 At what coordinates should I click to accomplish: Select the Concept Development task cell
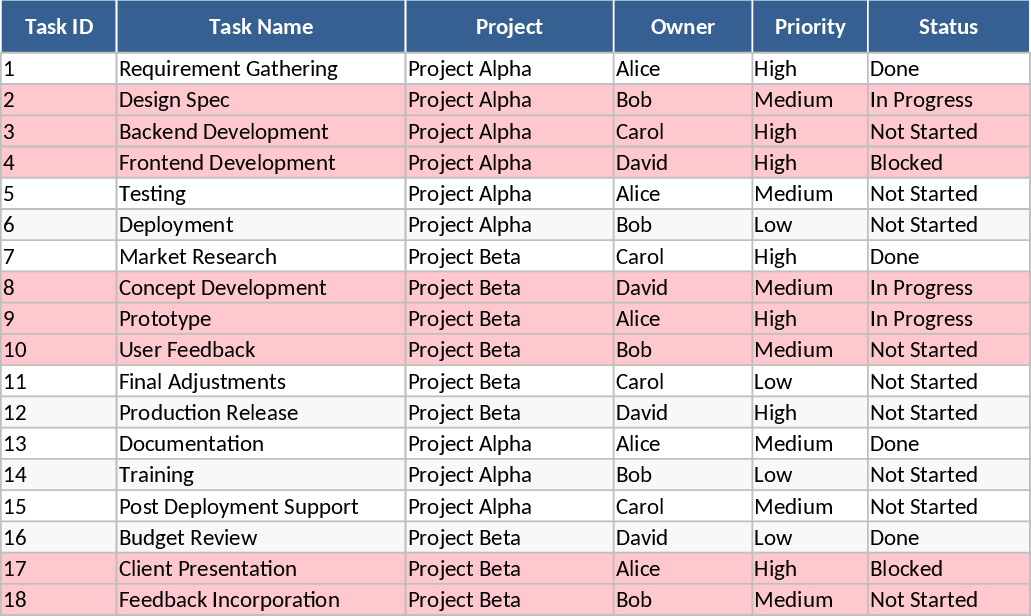point(222,288)
